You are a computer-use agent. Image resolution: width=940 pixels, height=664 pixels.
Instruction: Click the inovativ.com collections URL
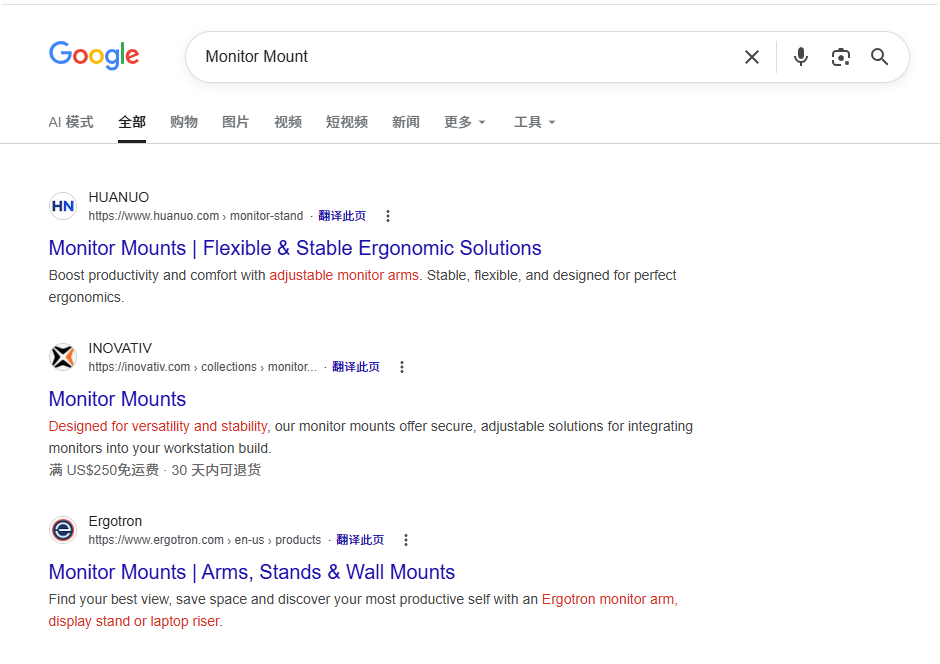pos(203,367)
